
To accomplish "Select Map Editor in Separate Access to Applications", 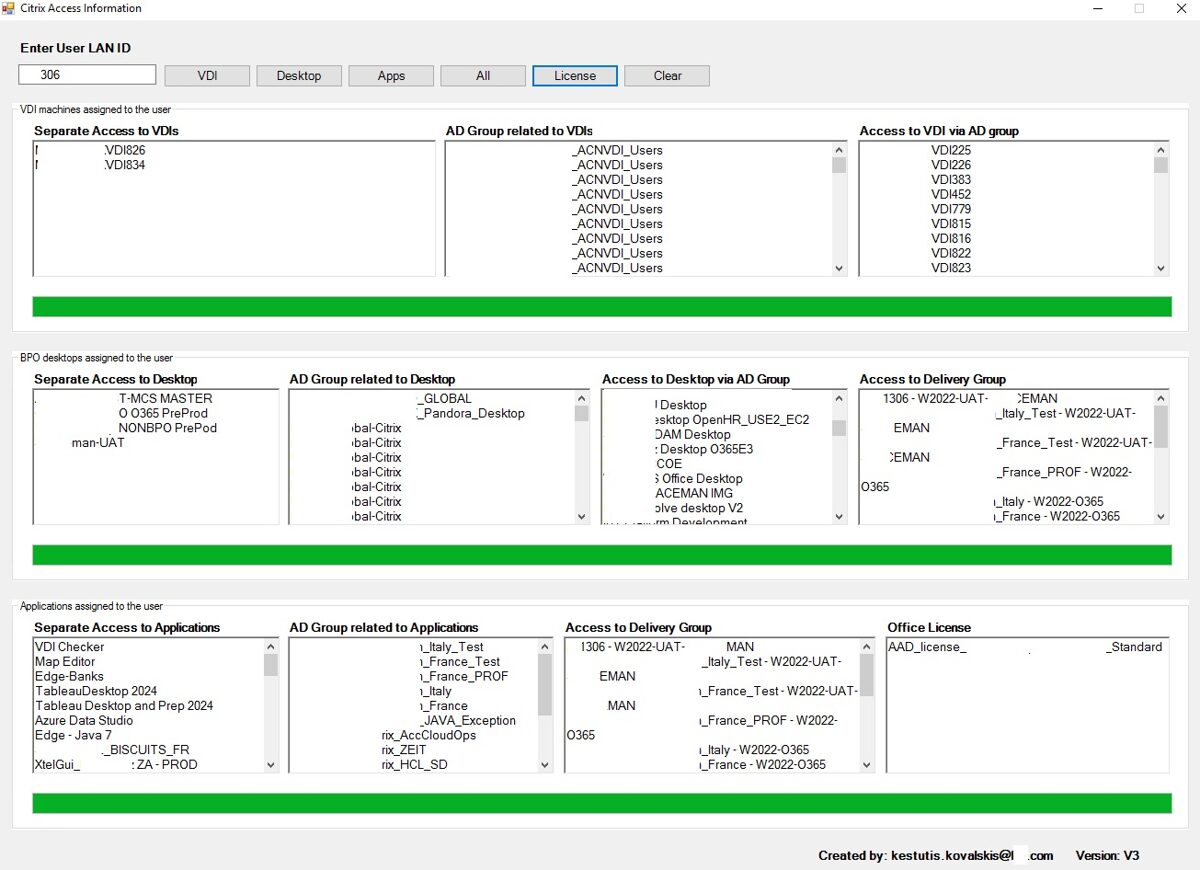I will 65,662.
